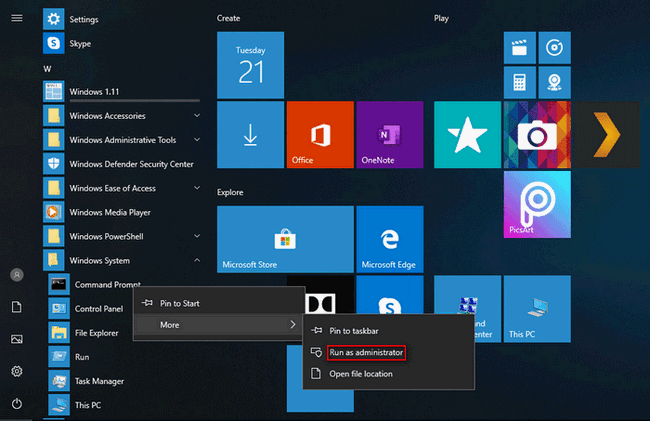Screen dimensions: 650x421
Task: Open the Calendar tile showing Tuesday 21
Action: (x=250, y=65)
